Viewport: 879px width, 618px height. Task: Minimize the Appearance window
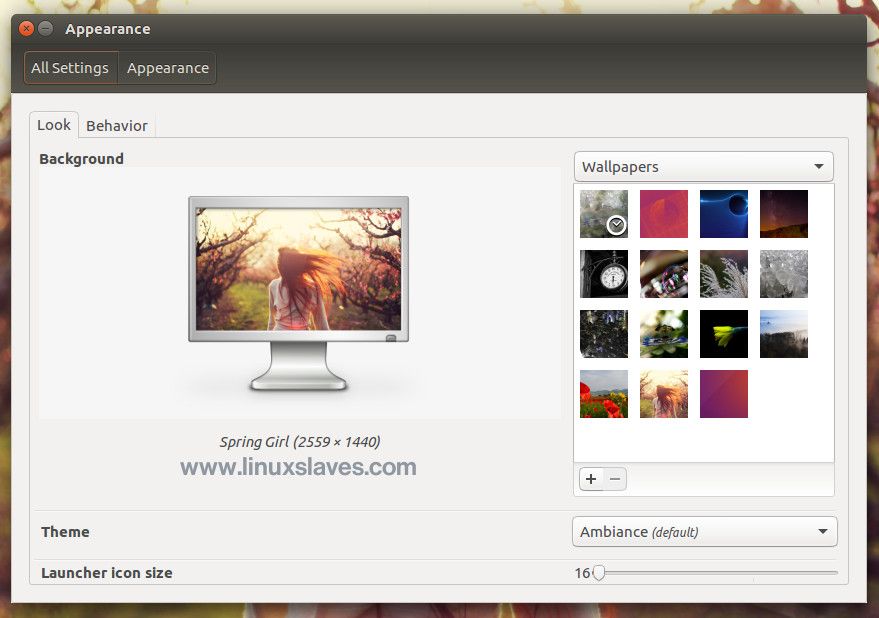coord(46,29)
